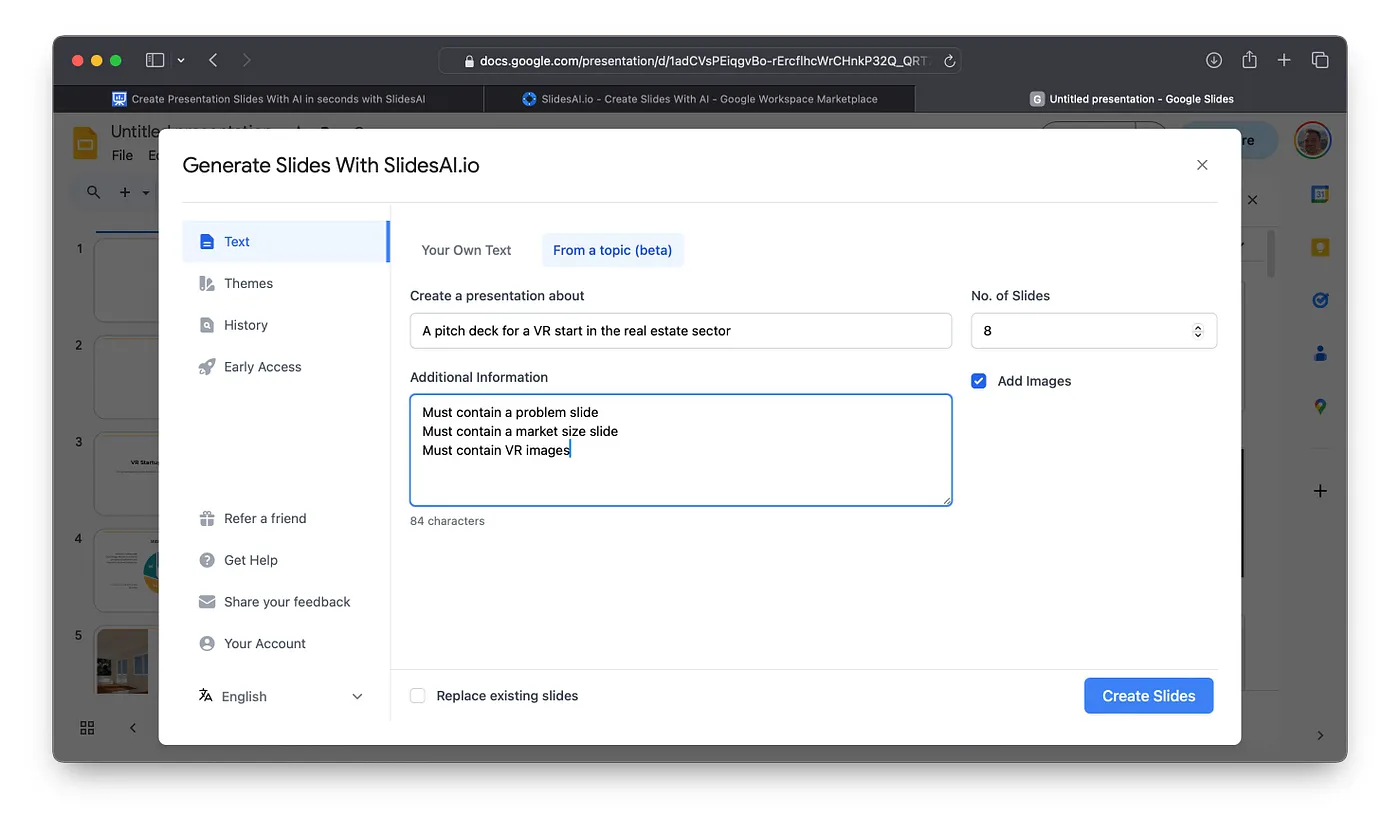Open Your Account profile icon
Image resolution: width=1400 pixels, height=832 pixels.
[207, 644]
